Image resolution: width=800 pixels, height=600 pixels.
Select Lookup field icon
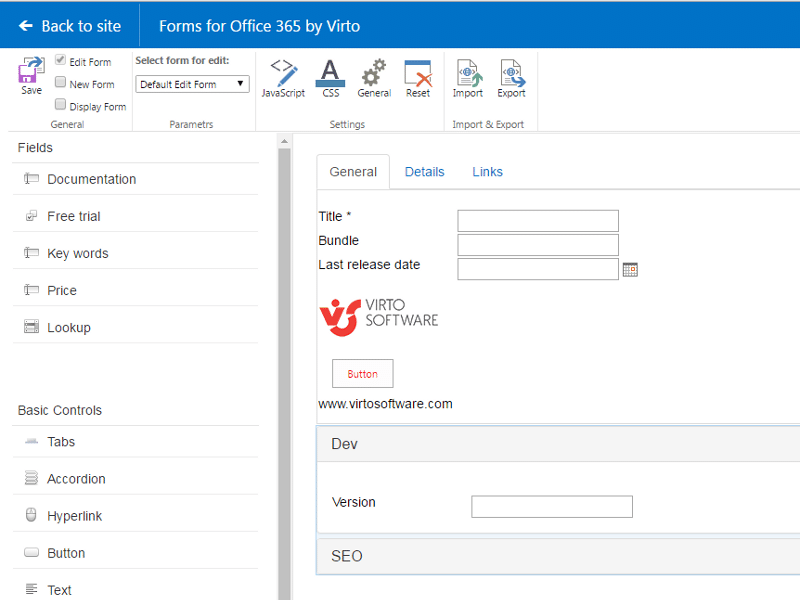click(31, 327)
